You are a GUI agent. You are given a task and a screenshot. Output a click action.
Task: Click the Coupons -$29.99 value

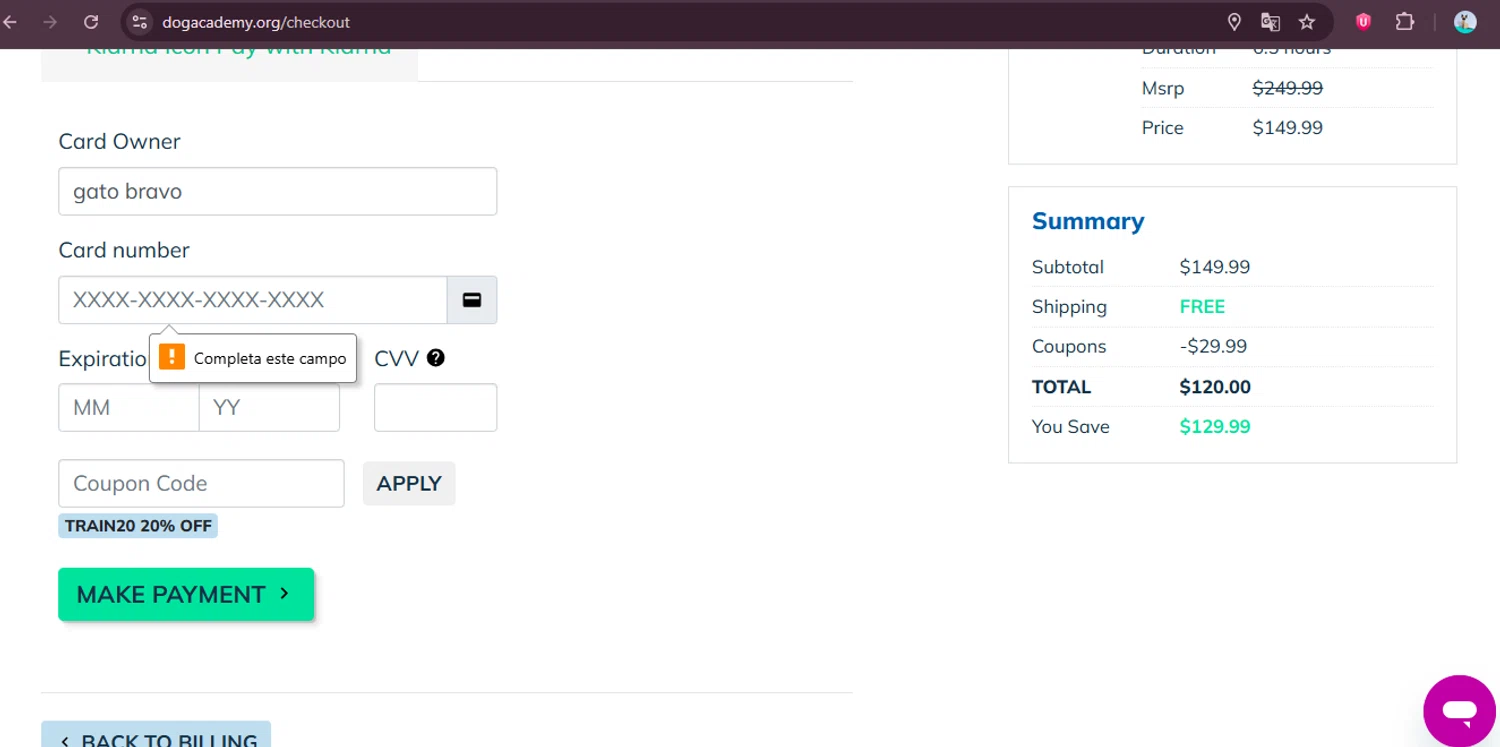coord(1213,347)
